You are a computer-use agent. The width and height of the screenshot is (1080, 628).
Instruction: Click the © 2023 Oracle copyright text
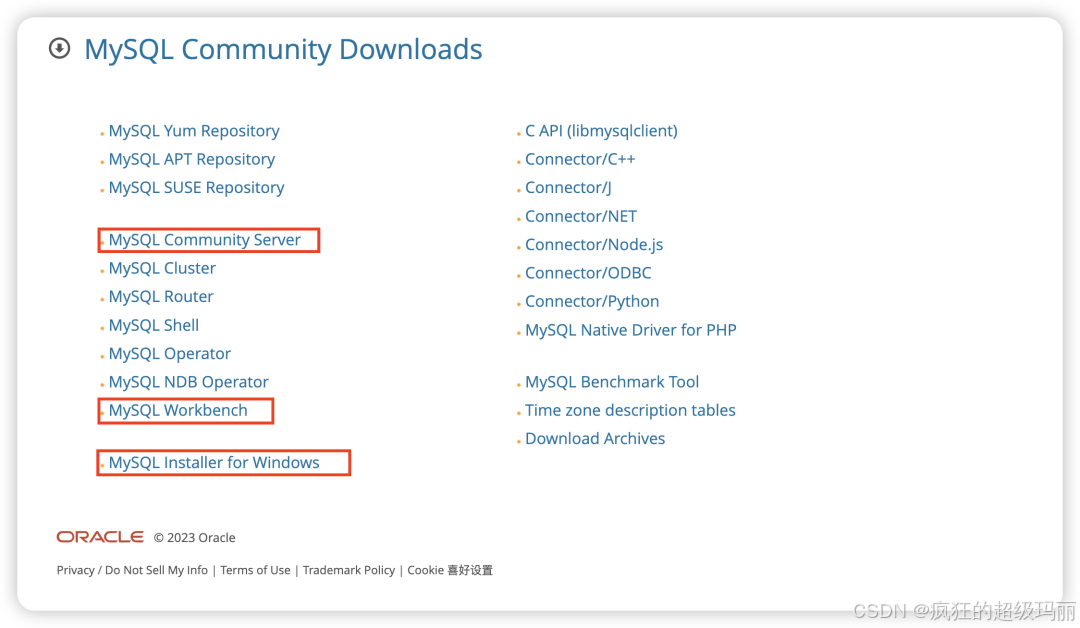pyautogui.click(x=194, y=538)
